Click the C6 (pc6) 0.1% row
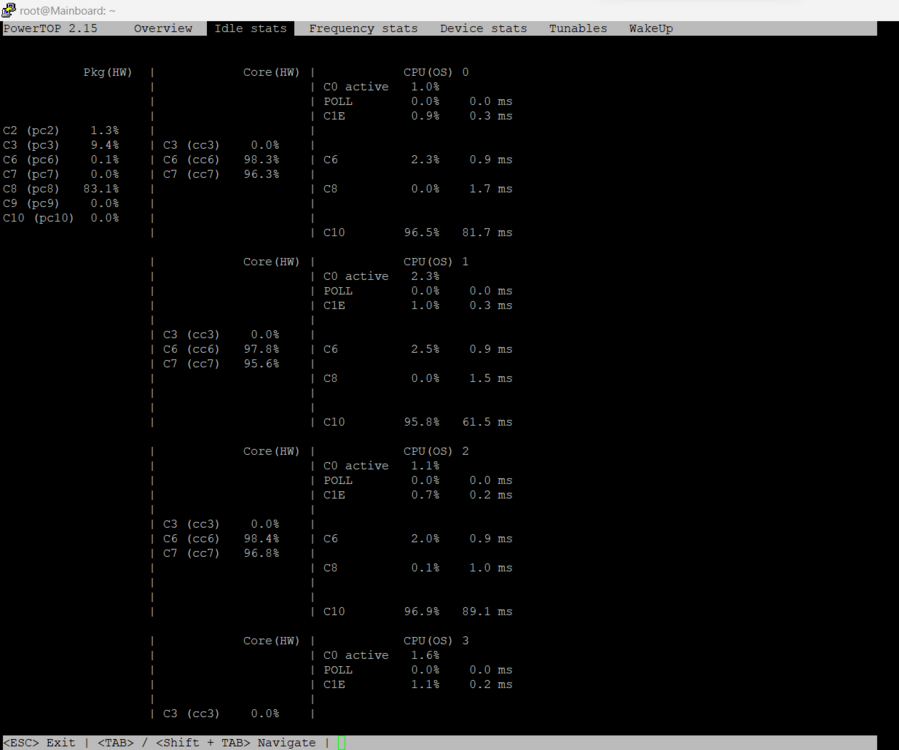This screenshot has height=750, width=899. [x=61, y=160]
